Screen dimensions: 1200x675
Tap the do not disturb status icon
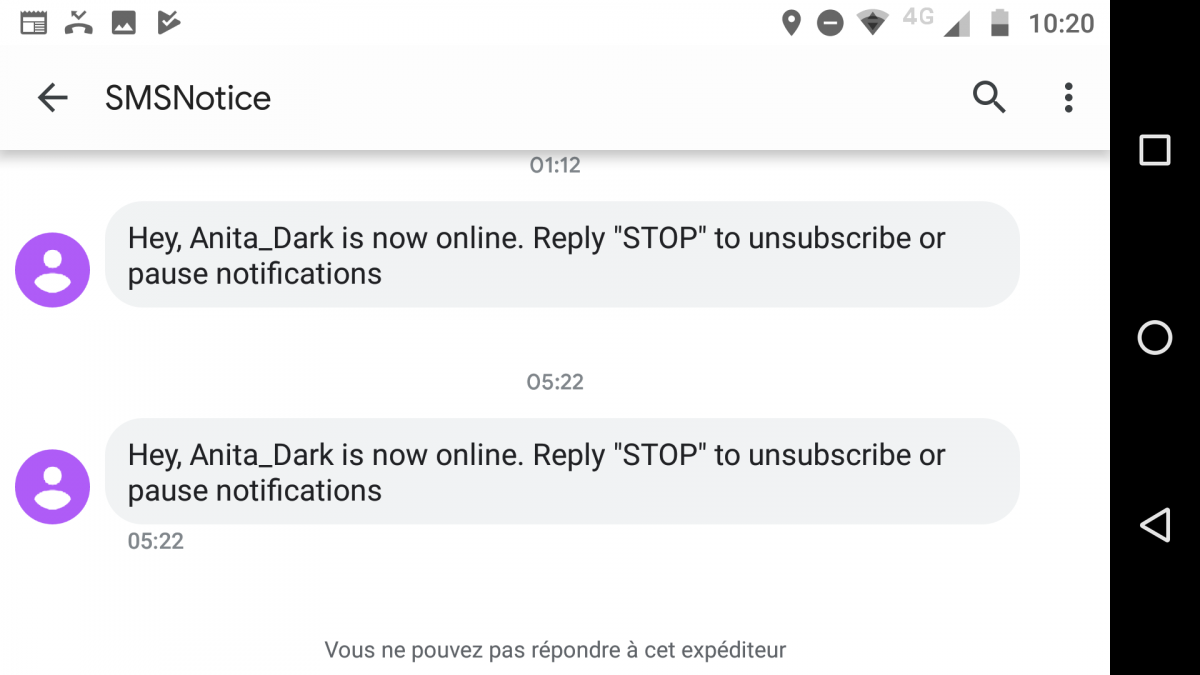point(830,23)
